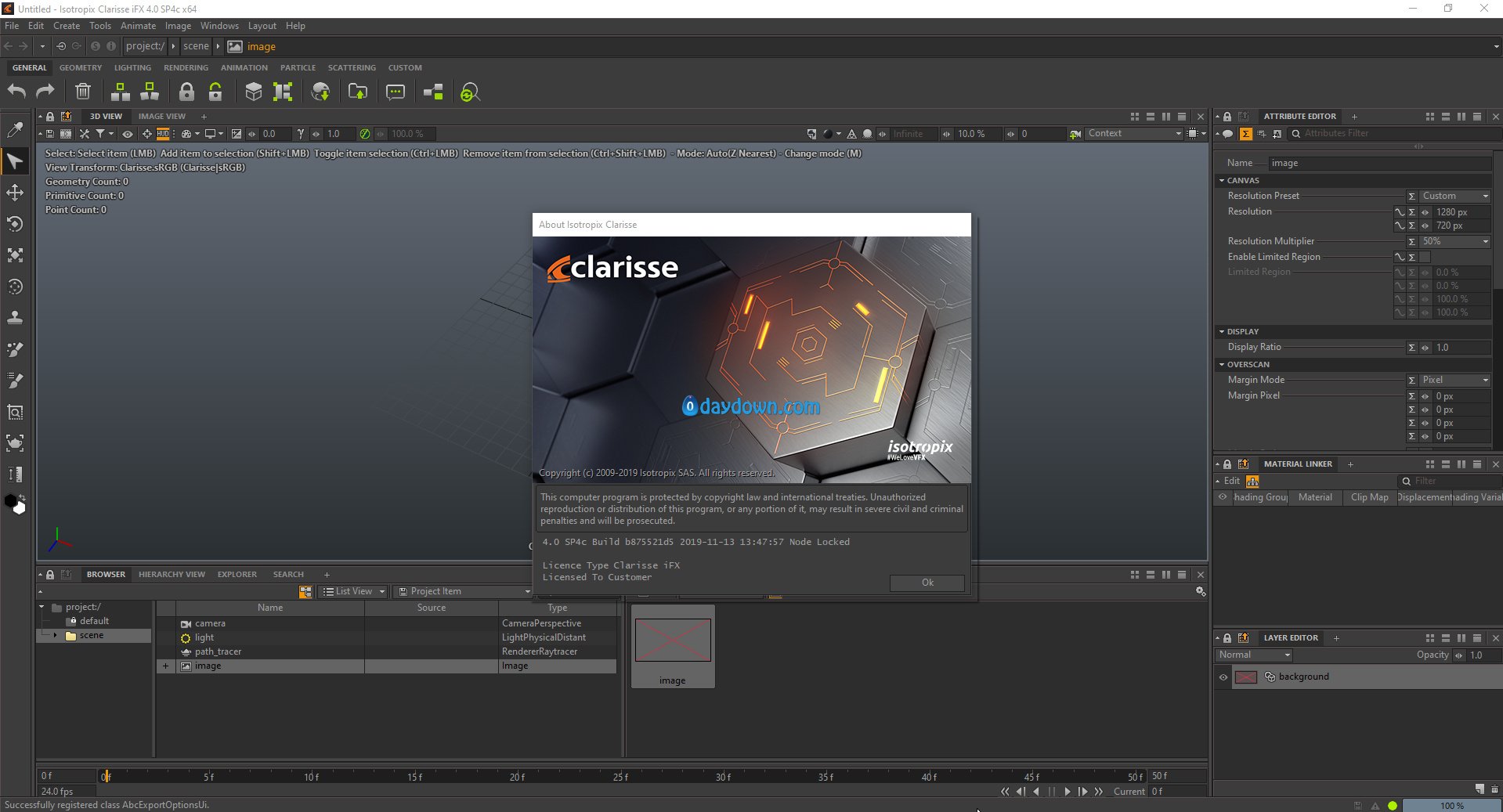Toggle visibility eye of background layer
This screenshot has width=1503, height=812.
(1223, 677)
